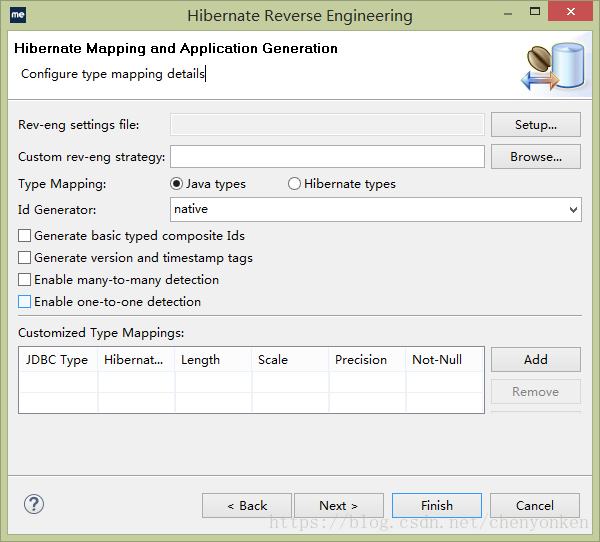Click the Scale column header
This screenshot has width=600, height=542.
pyautogui.click(x=290, y=360)
